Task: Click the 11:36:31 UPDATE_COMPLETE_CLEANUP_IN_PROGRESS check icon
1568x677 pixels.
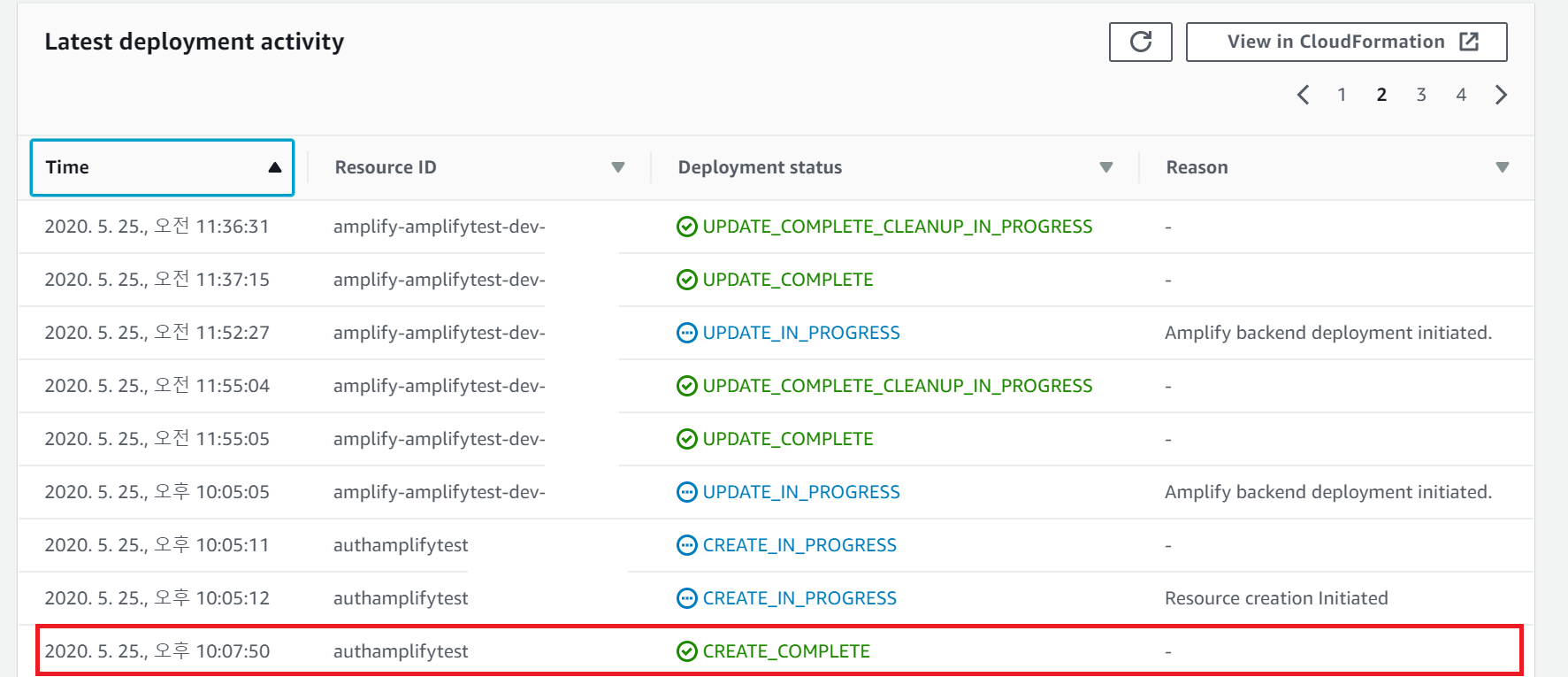Action: point(686,227)
